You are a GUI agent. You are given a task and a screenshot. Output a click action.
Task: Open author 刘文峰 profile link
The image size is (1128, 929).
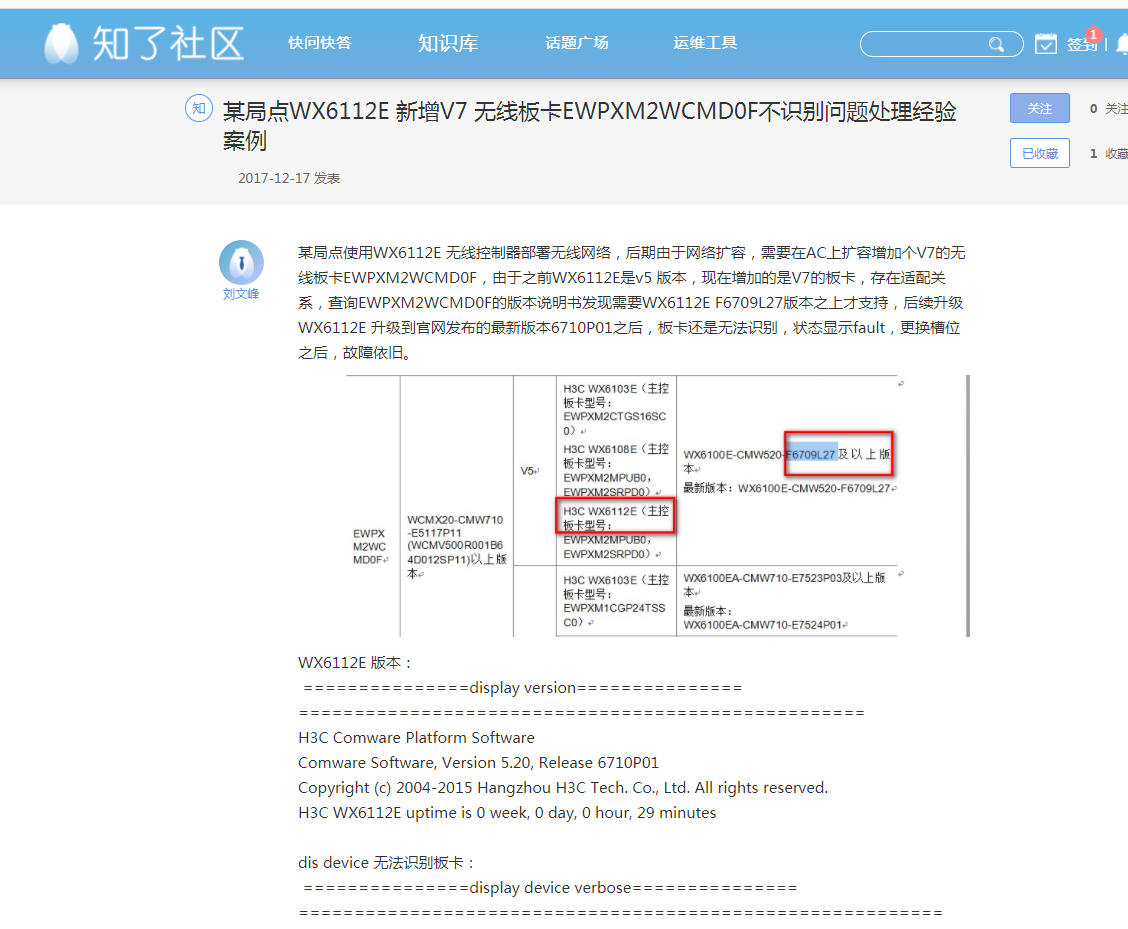tap(241, 294)
